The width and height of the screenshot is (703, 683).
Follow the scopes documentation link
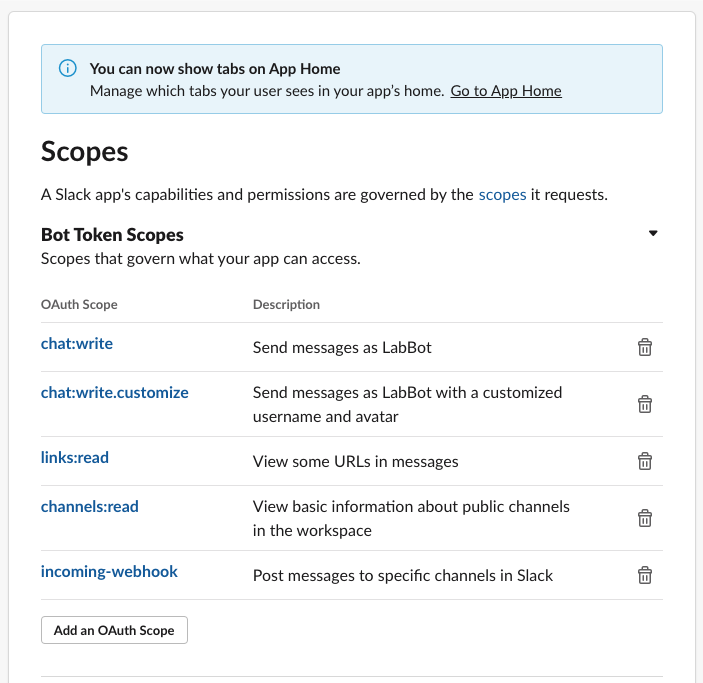pyautogui.click(x=502, y=195)
